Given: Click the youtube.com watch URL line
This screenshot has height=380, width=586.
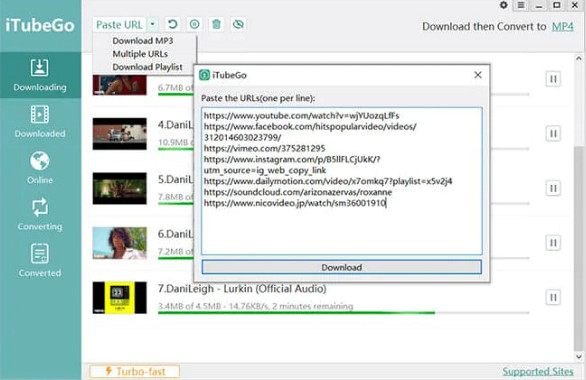Looking at the screenshot, I should (x=302, y=115).
